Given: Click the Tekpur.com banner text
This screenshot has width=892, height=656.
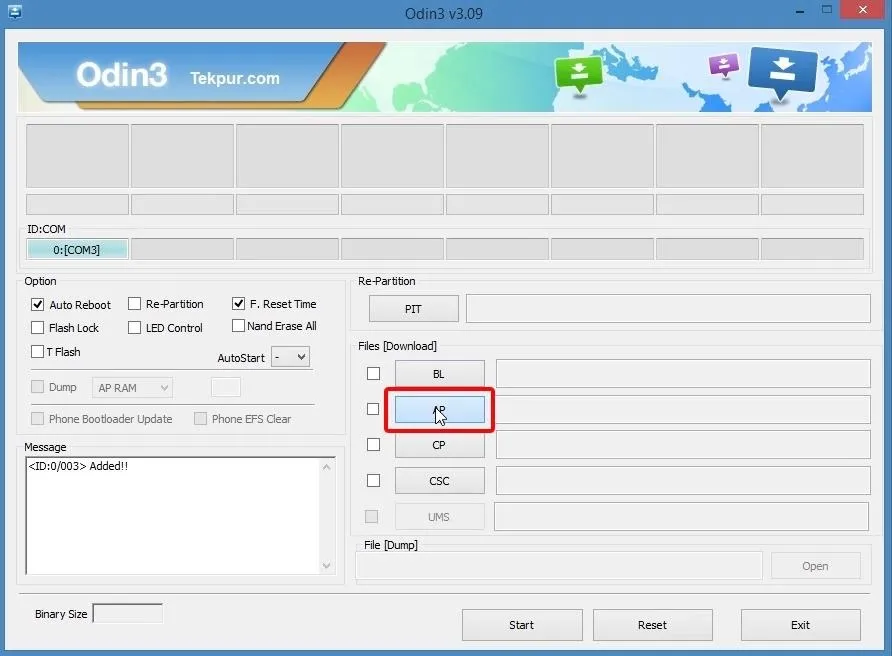Looking at the screenshot, I should click(235, 78).
